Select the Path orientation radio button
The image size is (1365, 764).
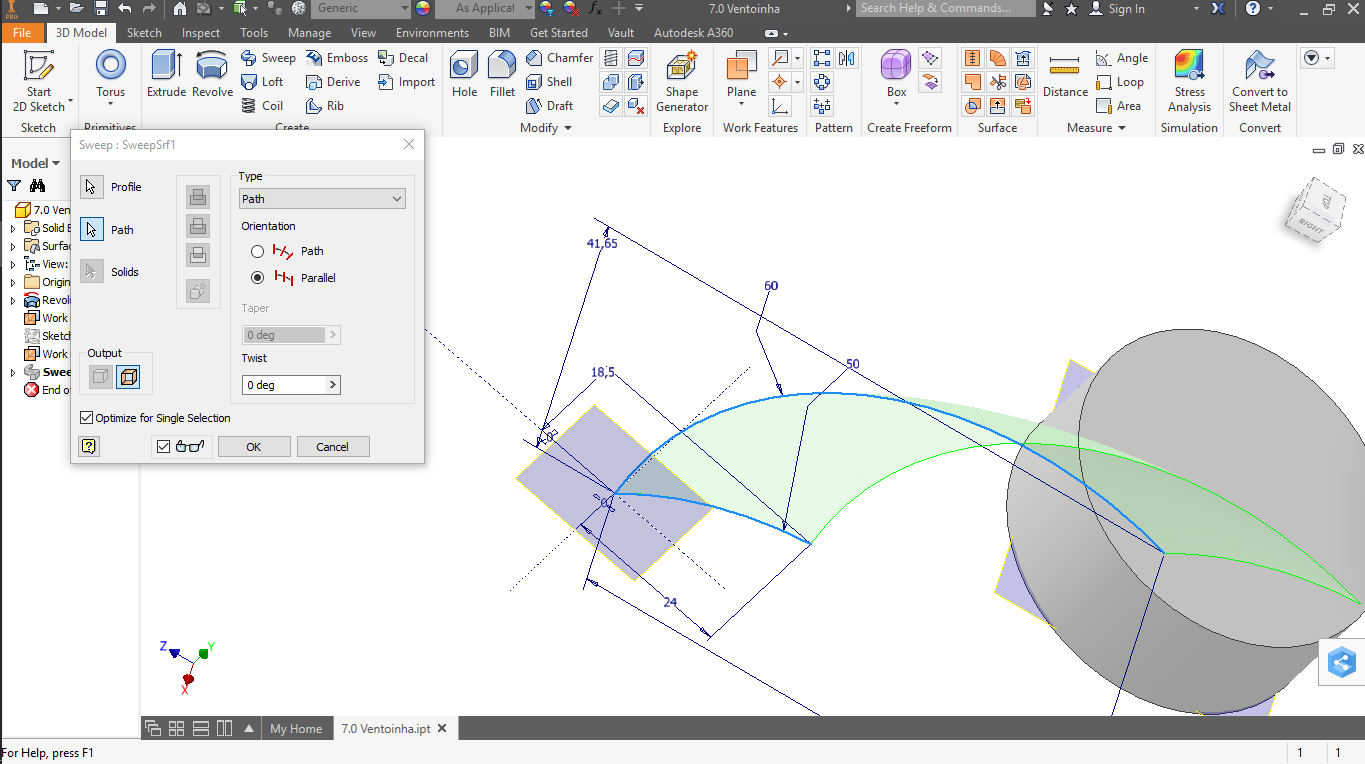pyautogui.click(x=258, y=252)
